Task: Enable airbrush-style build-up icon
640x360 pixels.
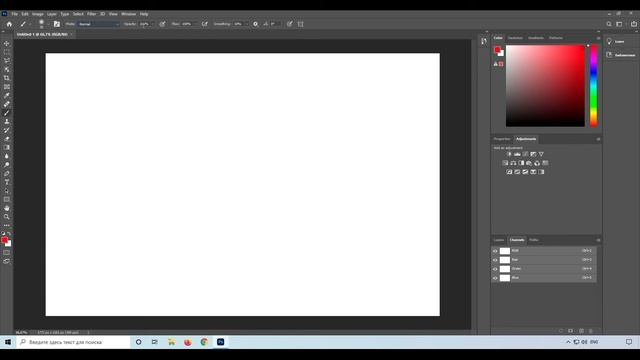Action: point(204,24)
